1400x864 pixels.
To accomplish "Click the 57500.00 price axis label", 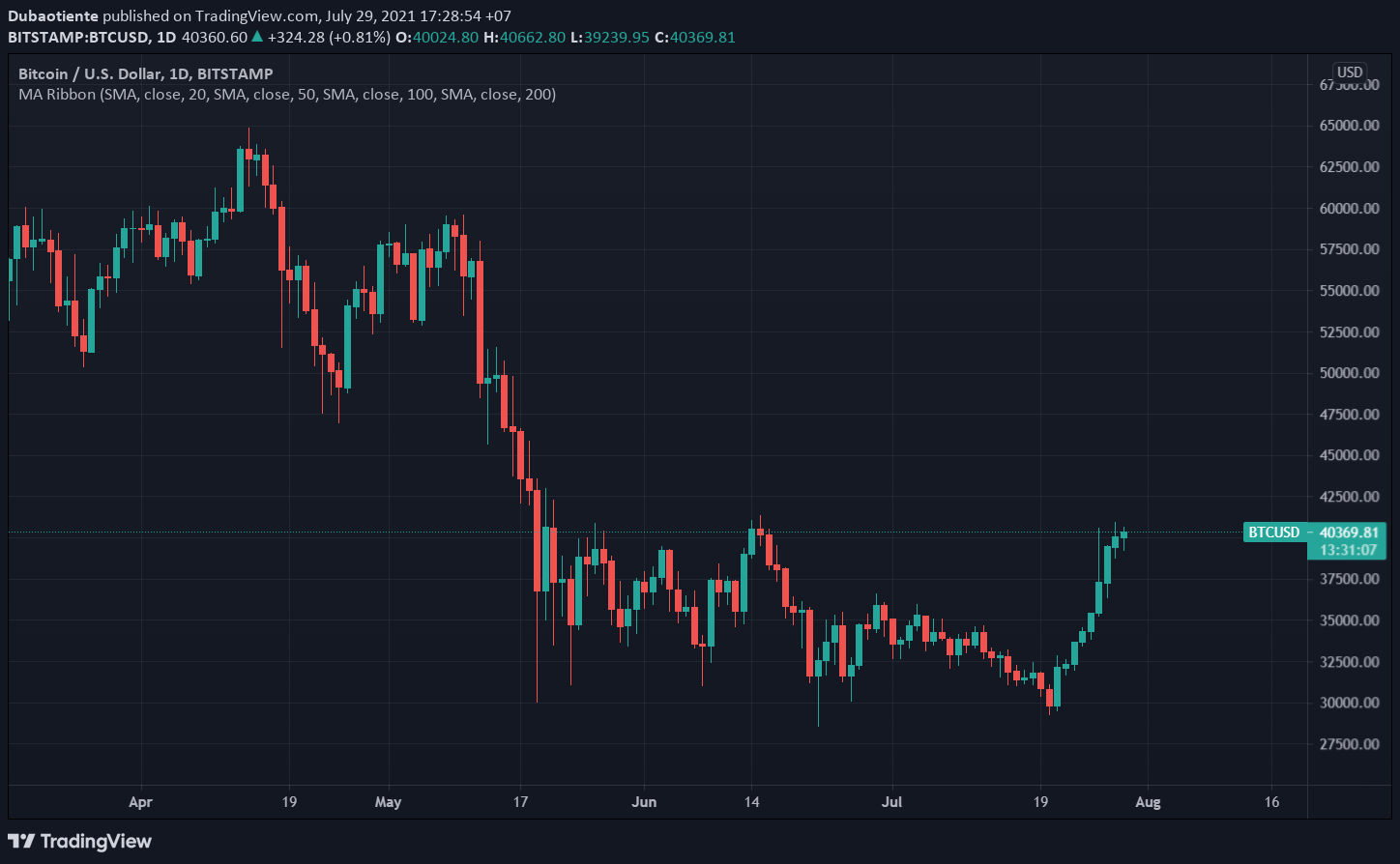I will coord(1350,249).
